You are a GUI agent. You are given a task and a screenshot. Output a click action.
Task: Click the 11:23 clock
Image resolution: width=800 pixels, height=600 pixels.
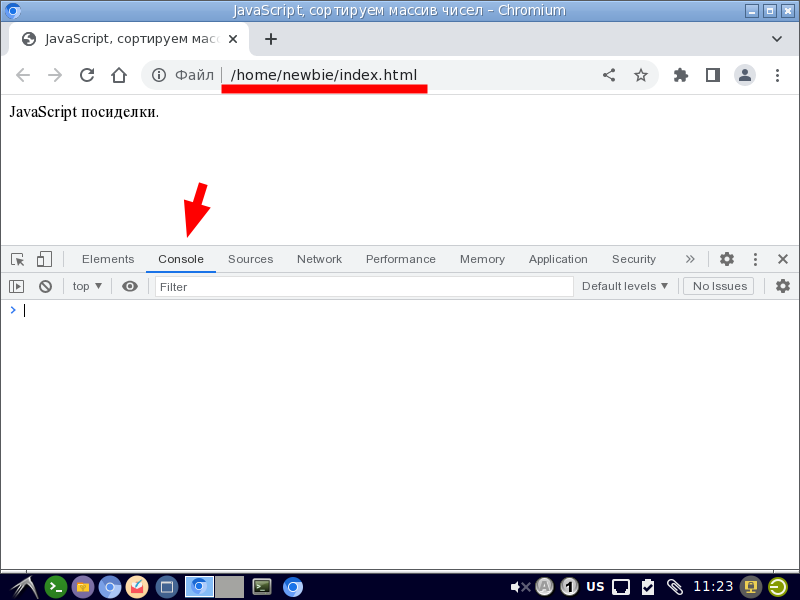coord(713,587)
